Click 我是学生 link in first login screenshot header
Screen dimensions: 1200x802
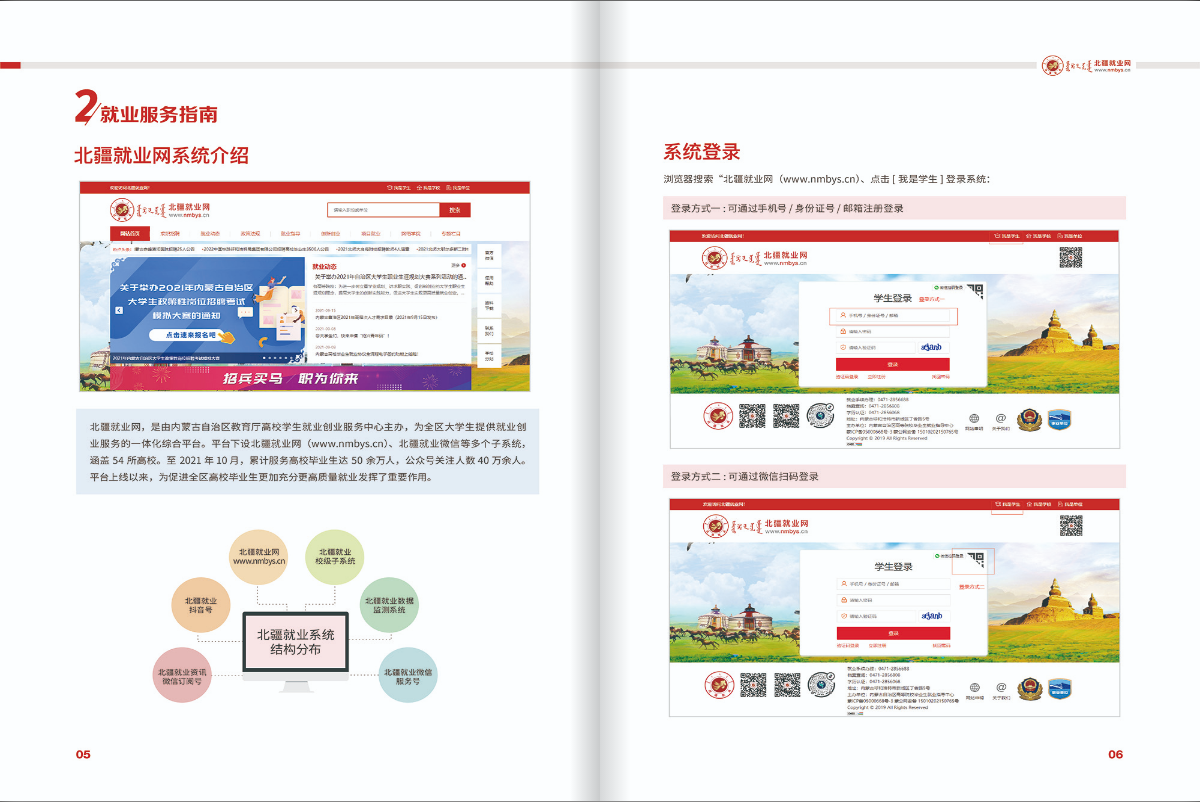click(x=1006, y=236)
